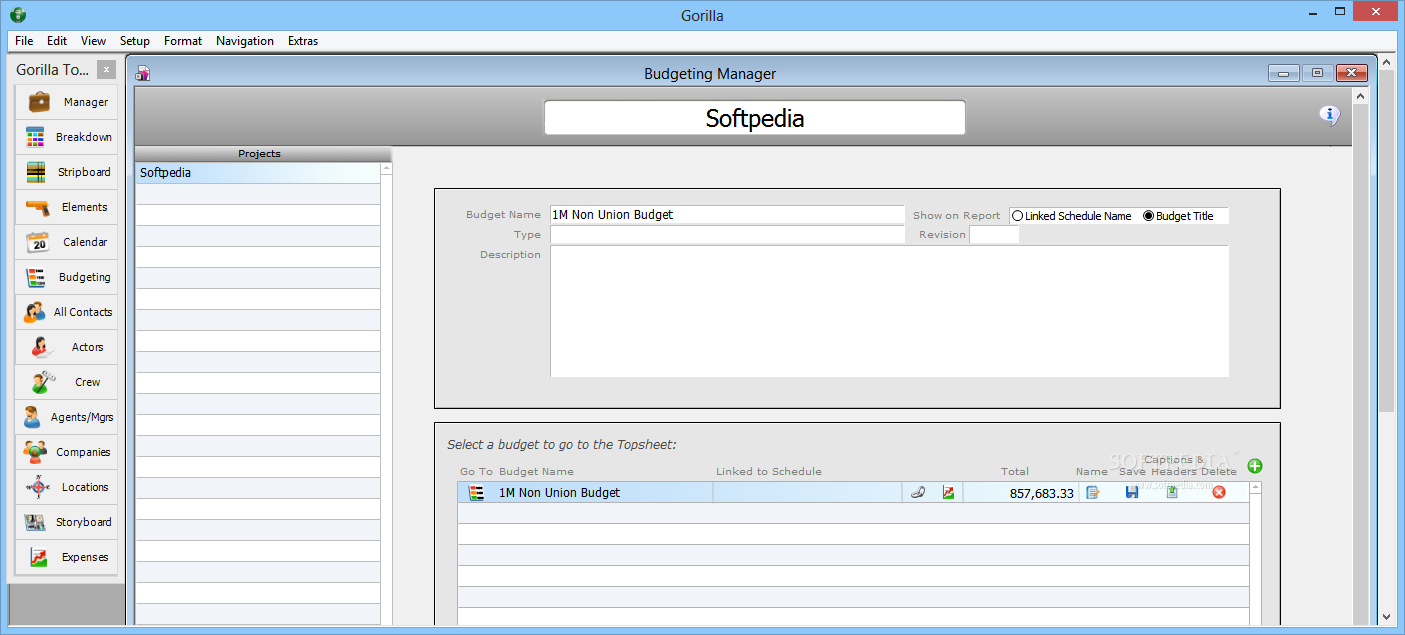Open the Extras menu
The image size is (1405, 635).
[303, 41]
